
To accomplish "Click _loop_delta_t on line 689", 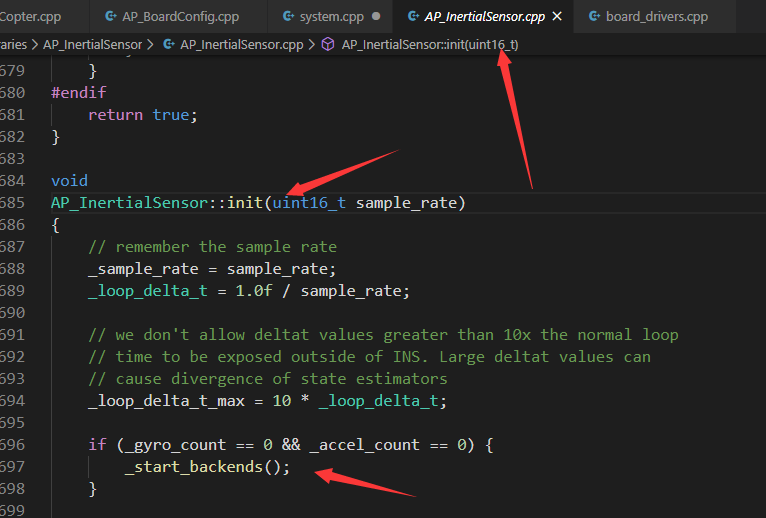I will point(148,290).
